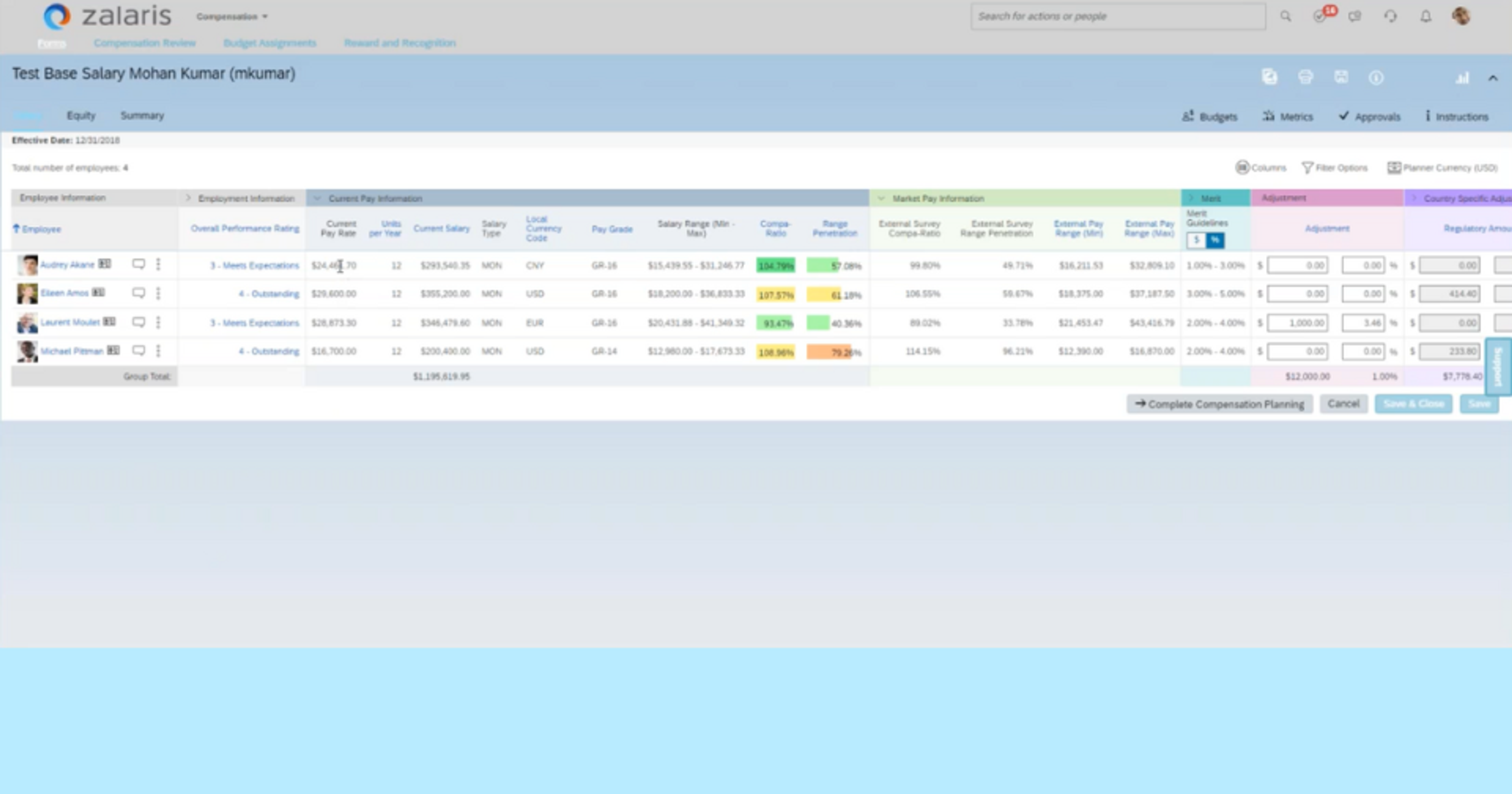Click the print icon in form header
The width and height of the screenshot is (1512, 794).
(x=1305, y=77)
